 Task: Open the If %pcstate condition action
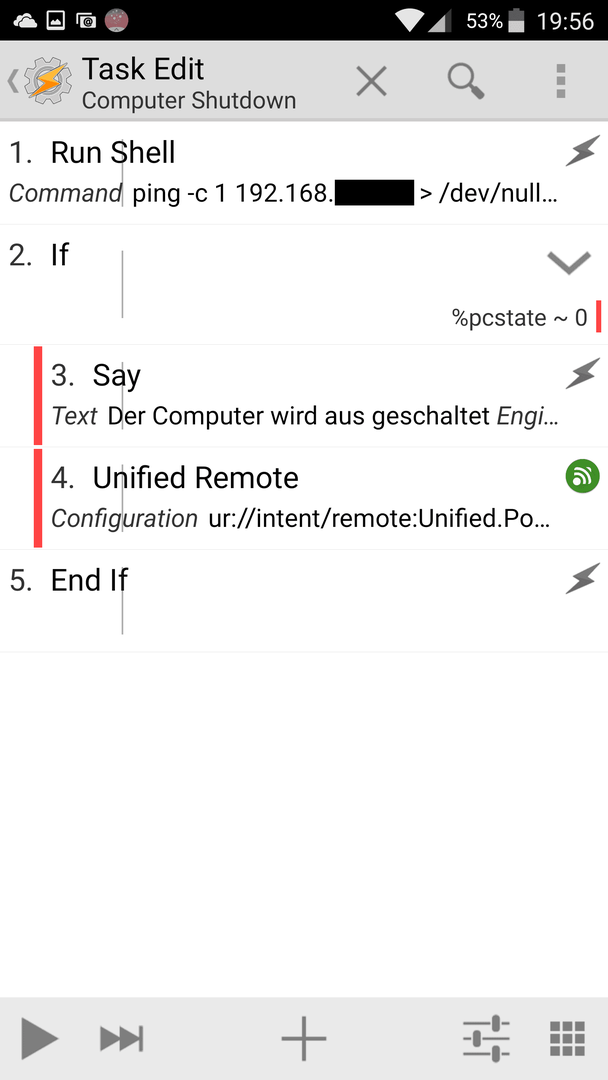(304, 284)
